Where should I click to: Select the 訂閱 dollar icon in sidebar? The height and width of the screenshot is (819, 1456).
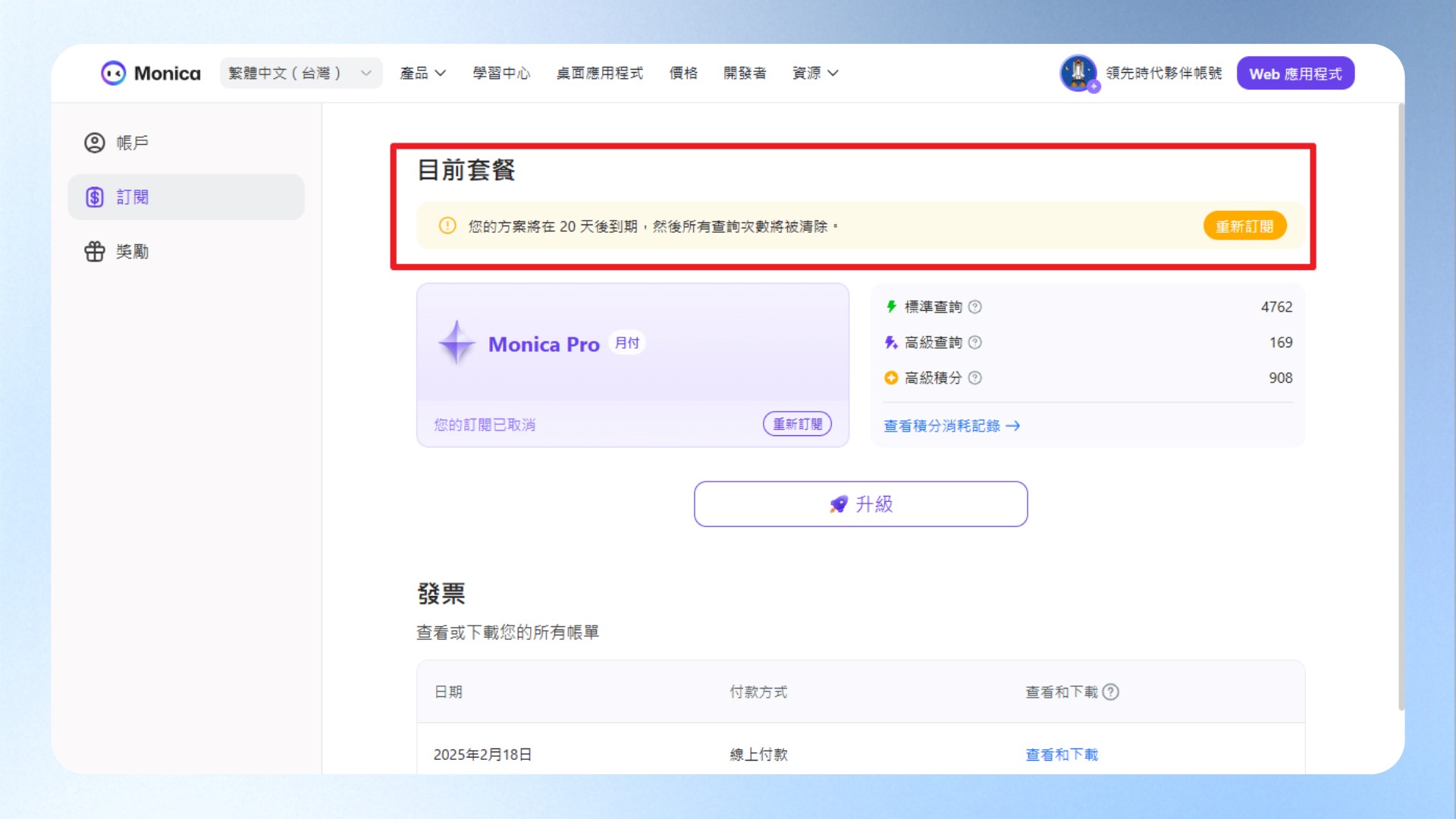[95, 197]
